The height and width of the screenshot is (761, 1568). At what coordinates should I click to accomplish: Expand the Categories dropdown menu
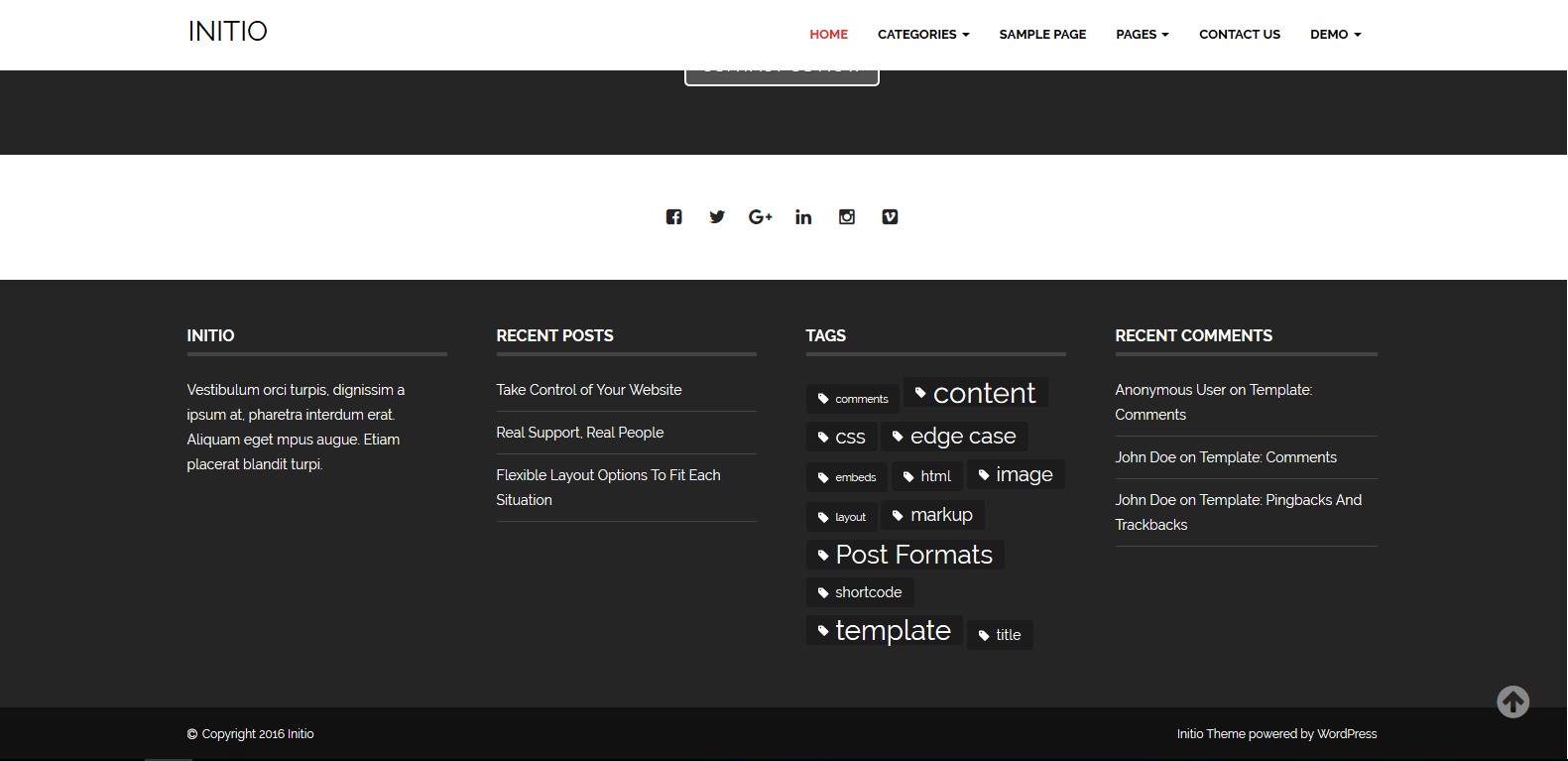922,35
